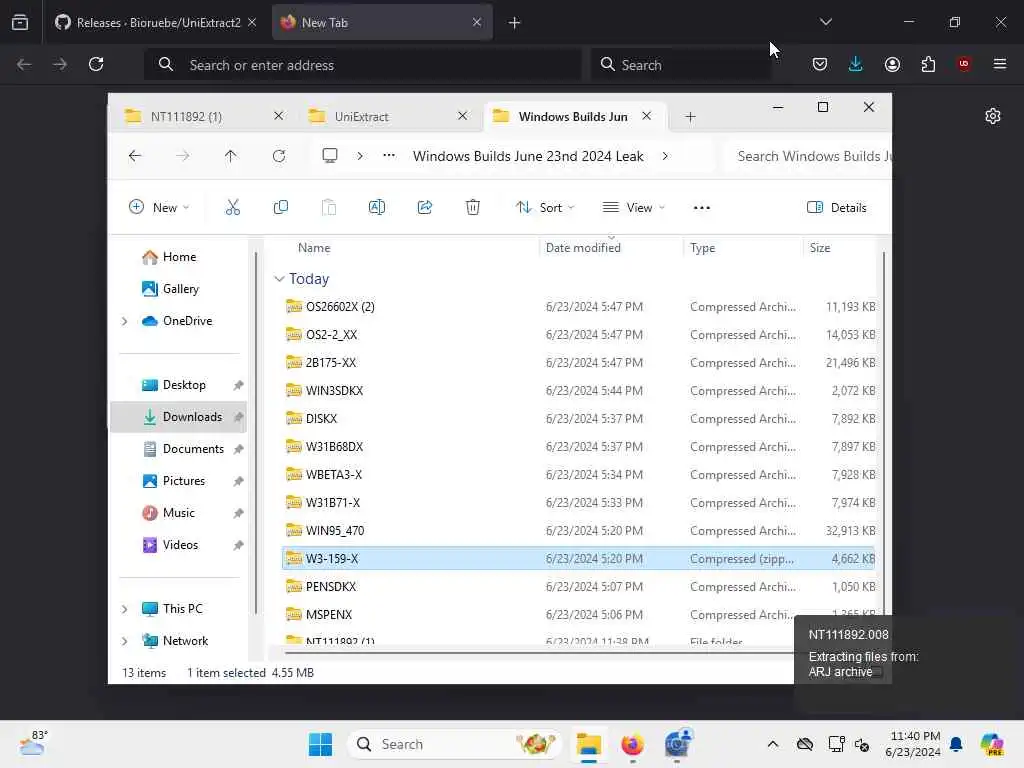Sort by the Date modified column header
Viewport: 1024px width, 768px height.
583,248
